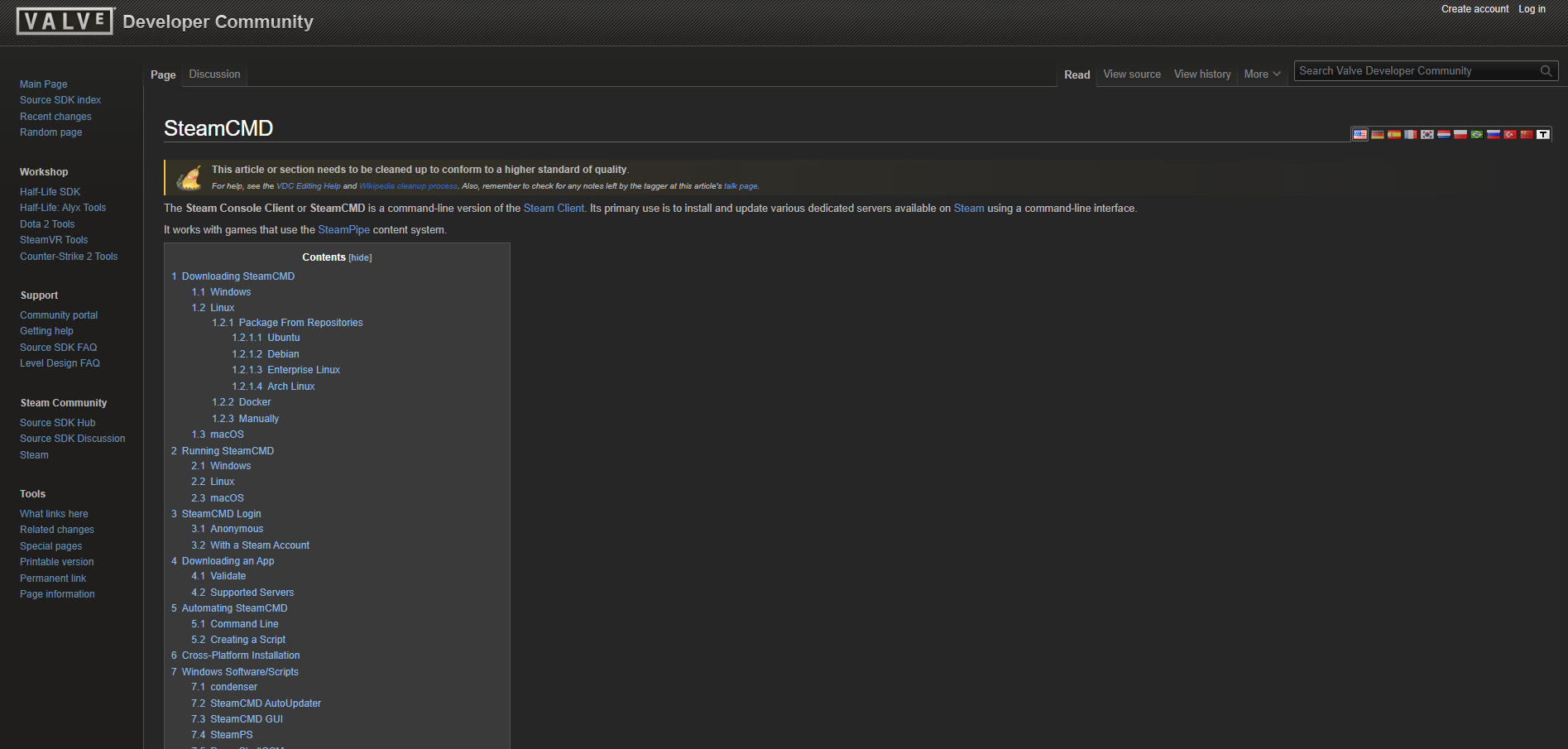The height and width of the screenshot is (749, 1568).
Task: Select the Brazilian flag language
Action: pos(1477,134)
